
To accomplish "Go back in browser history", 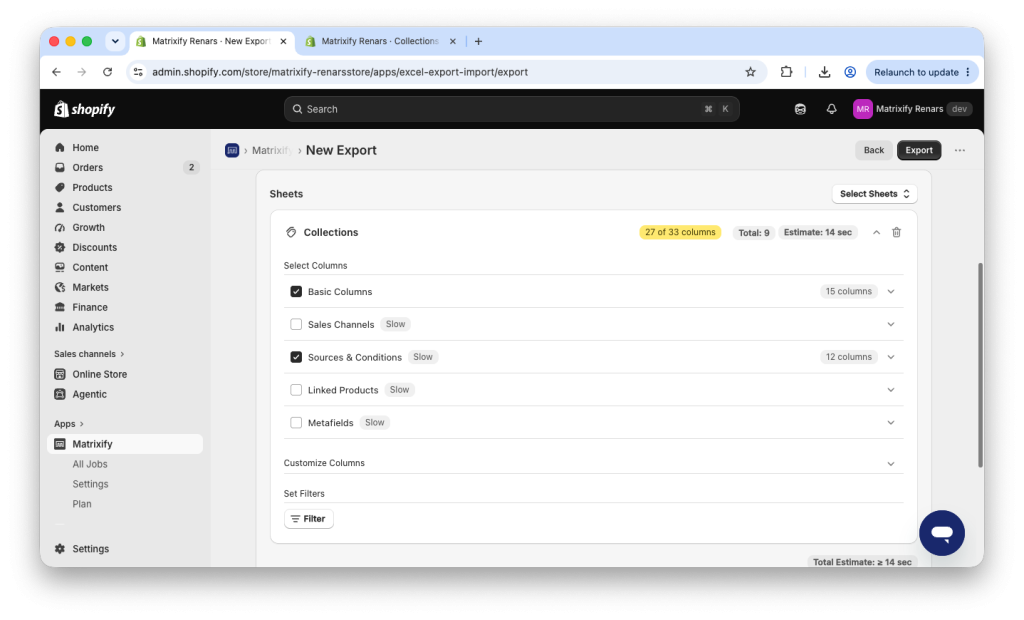I will (56, 72).
